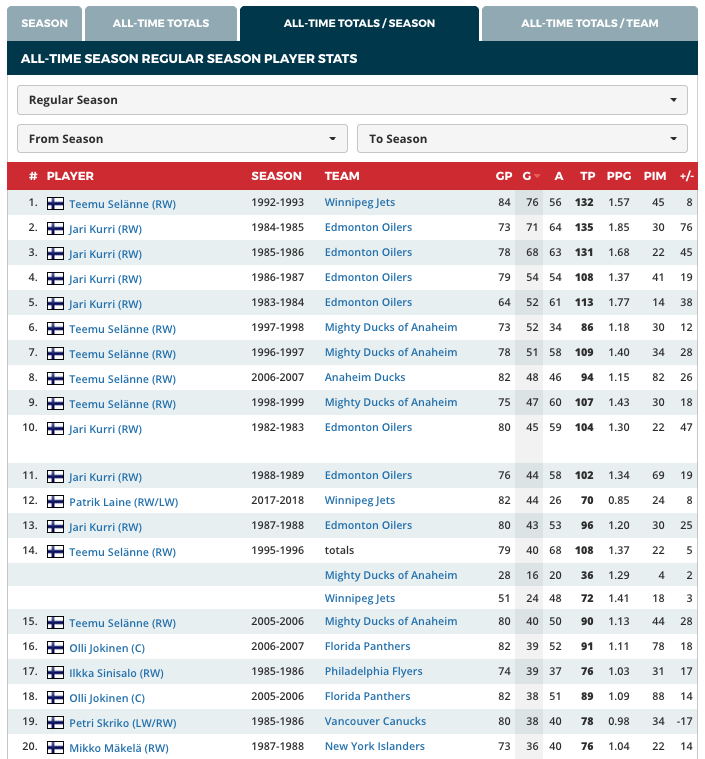Open Jari Kurri link for 1984-1985 season
Image resolution: width=705 pixels, height=759 pixels.
pyautogui.click(x=106, y=229)
